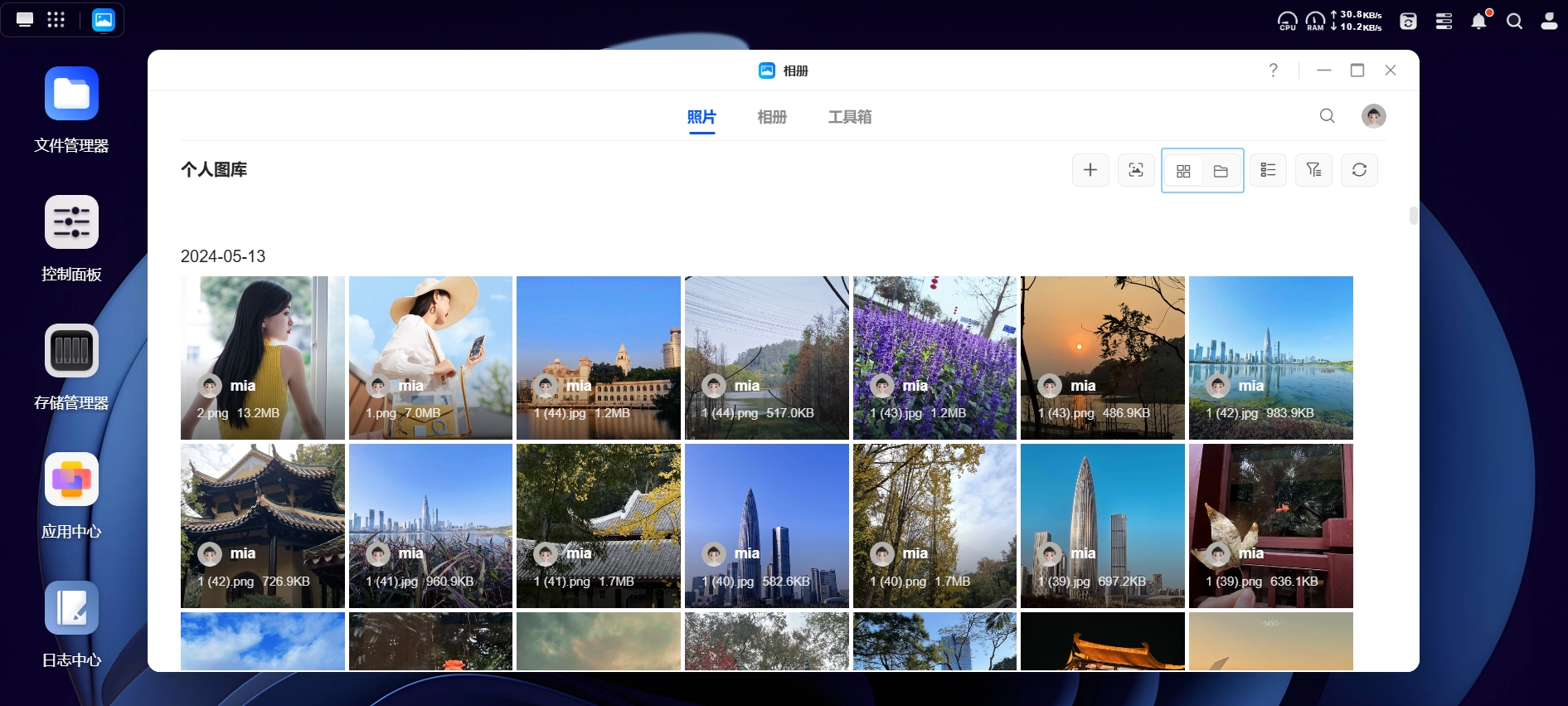Open photo 1 (43).jpg lavender flowers
Image resolution: width=1568 pixels, height=706 pixels.
(934, 358)
